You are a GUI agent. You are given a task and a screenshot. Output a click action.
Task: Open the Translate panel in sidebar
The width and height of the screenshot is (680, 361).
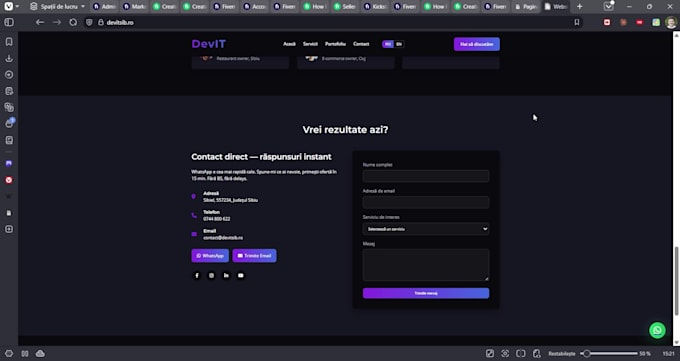pos(9,107)
